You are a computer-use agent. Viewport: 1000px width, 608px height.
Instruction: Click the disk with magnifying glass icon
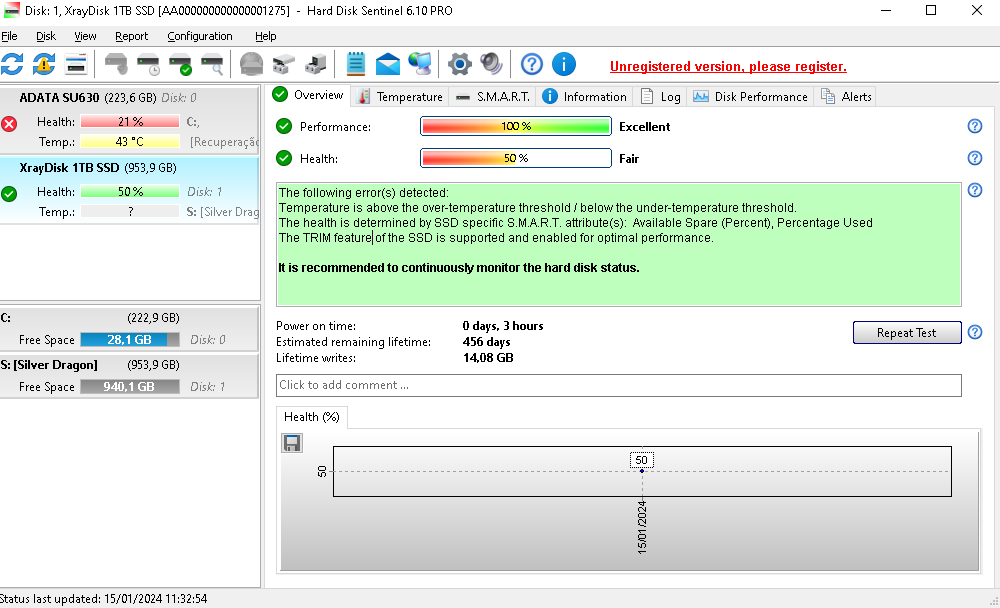[212, 64]
